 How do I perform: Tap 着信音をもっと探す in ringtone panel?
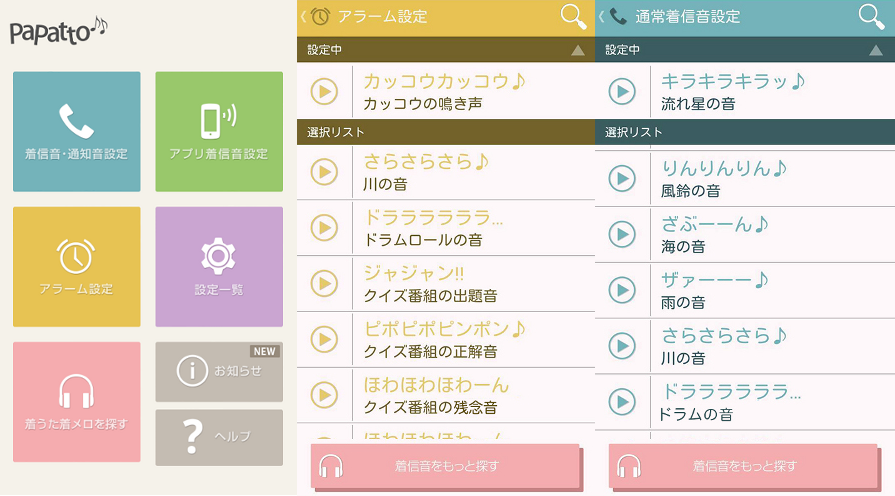pyautogui.click(x=743, y=466)
